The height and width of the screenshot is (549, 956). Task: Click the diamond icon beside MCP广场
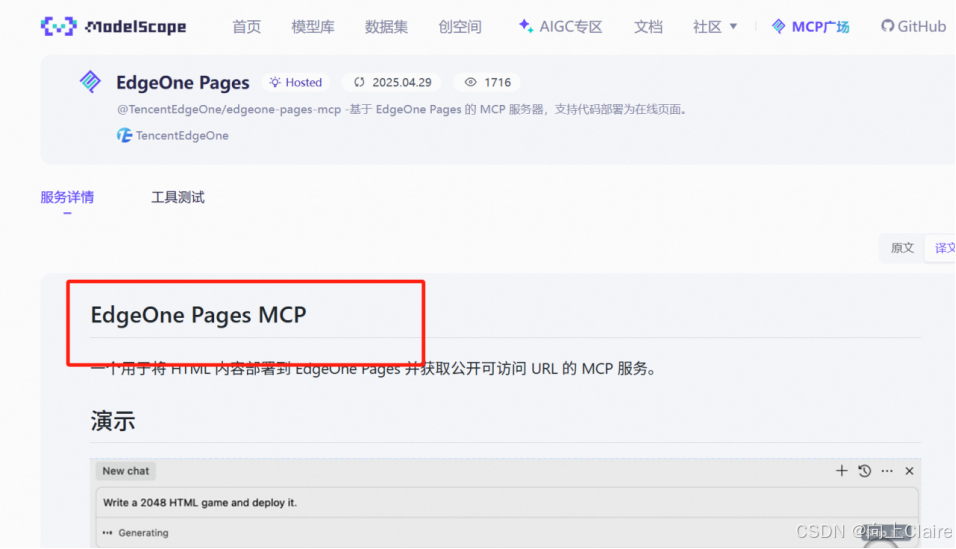click(779, 26)
